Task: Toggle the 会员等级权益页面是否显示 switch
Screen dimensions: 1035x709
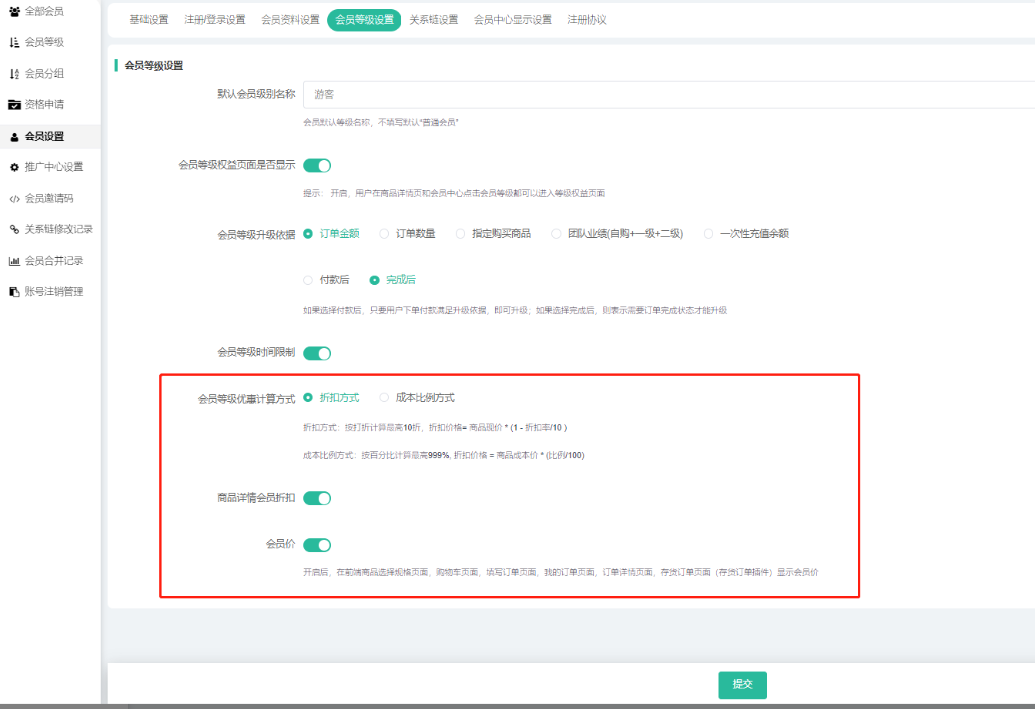Action: tap(317, 165)
